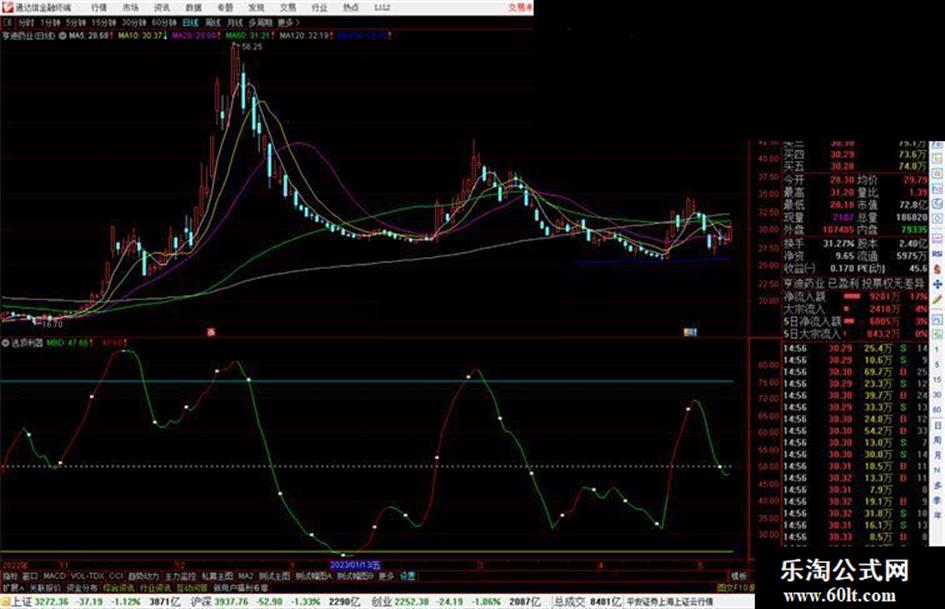
Task: Click the MA120 legend label in the chart header
Action: click(304, 36)
